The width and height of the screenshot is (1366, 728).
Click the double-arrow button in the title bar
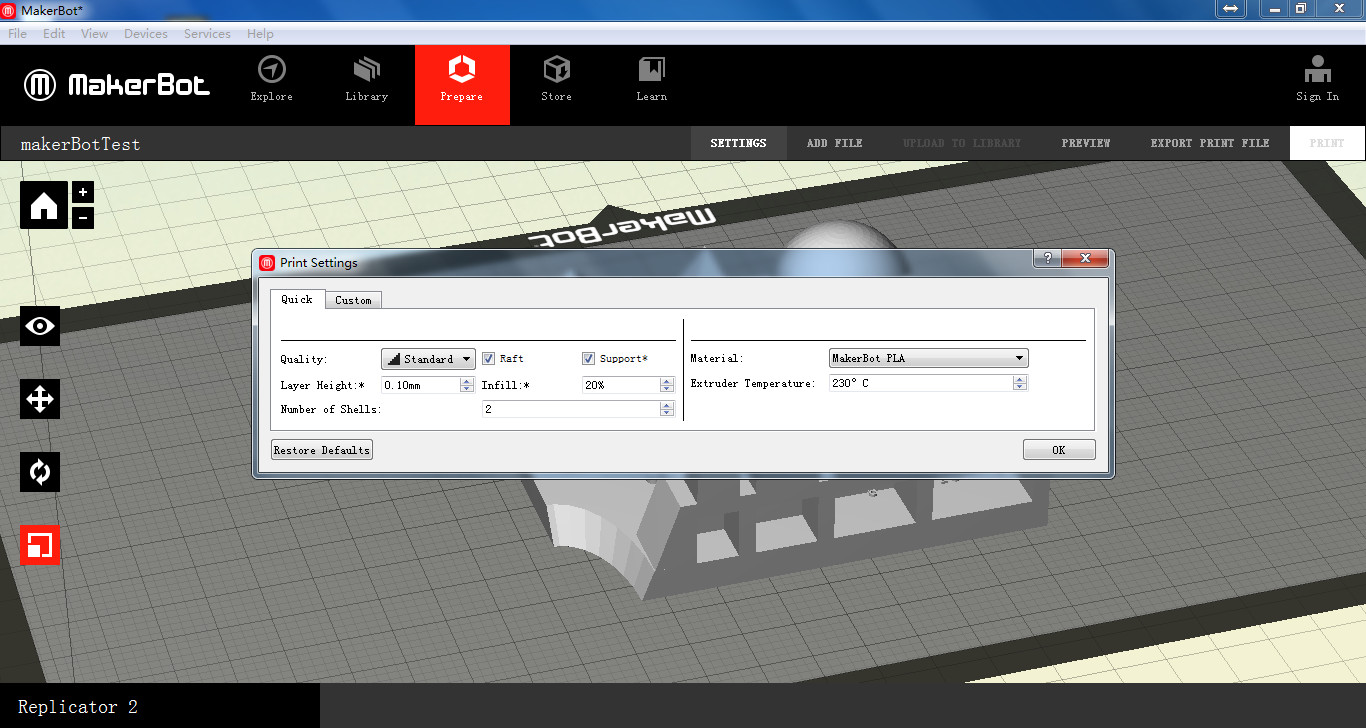click(x=1230, y=9)
